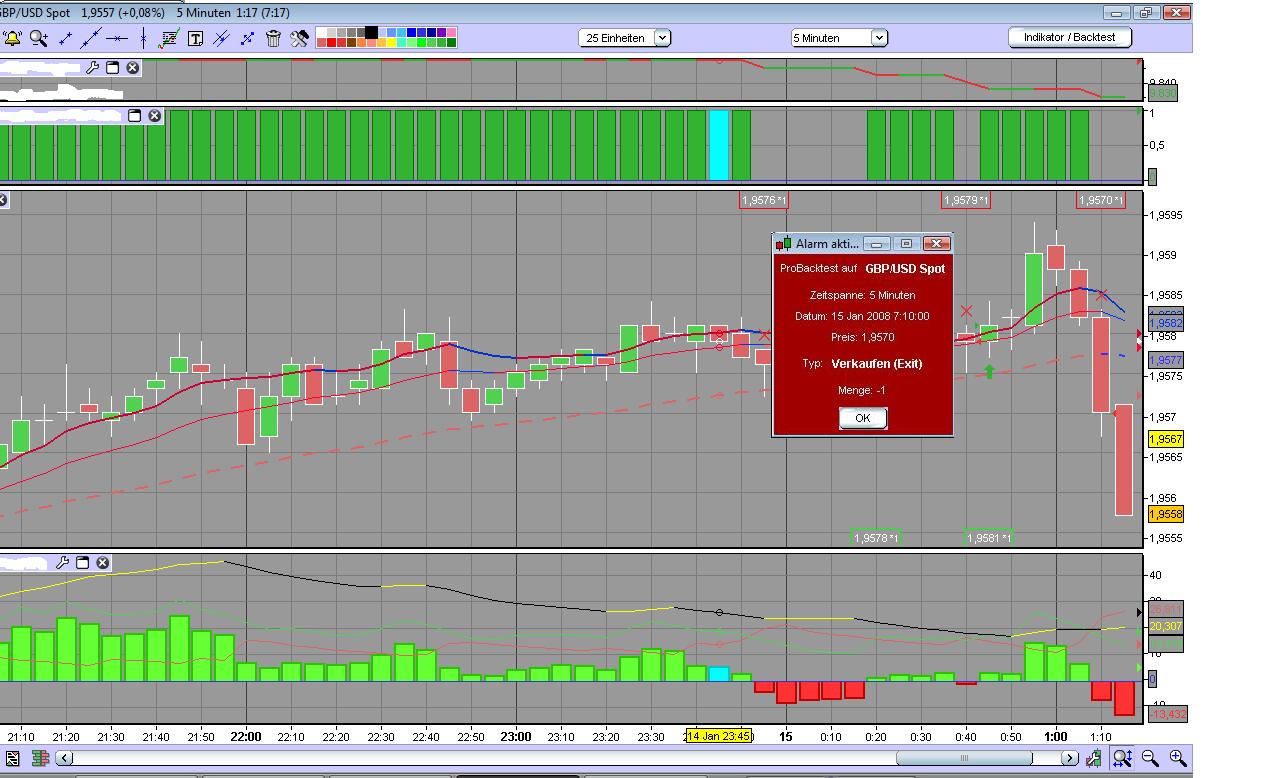Click the scrollbar left arrow
Screen dimensions: 1280x778
pyautogui.click(x=65, y=759)
